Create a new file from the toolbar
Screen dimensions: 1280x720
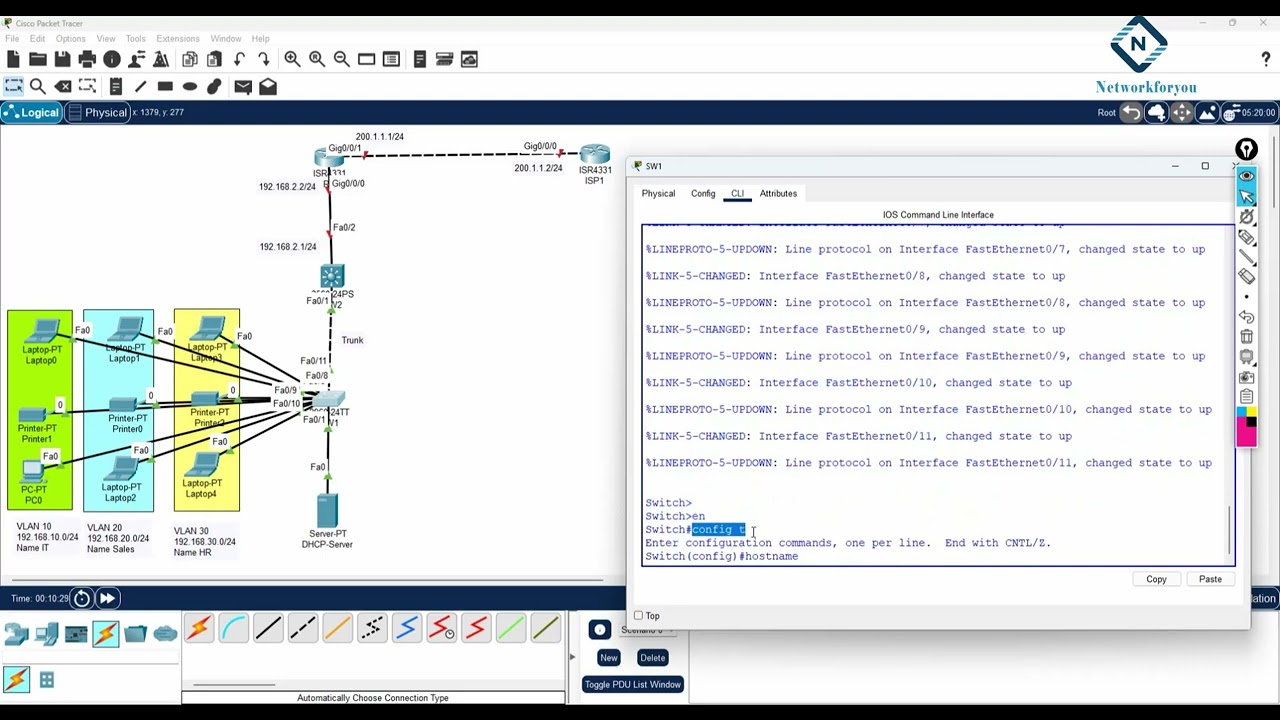[13, 59]
